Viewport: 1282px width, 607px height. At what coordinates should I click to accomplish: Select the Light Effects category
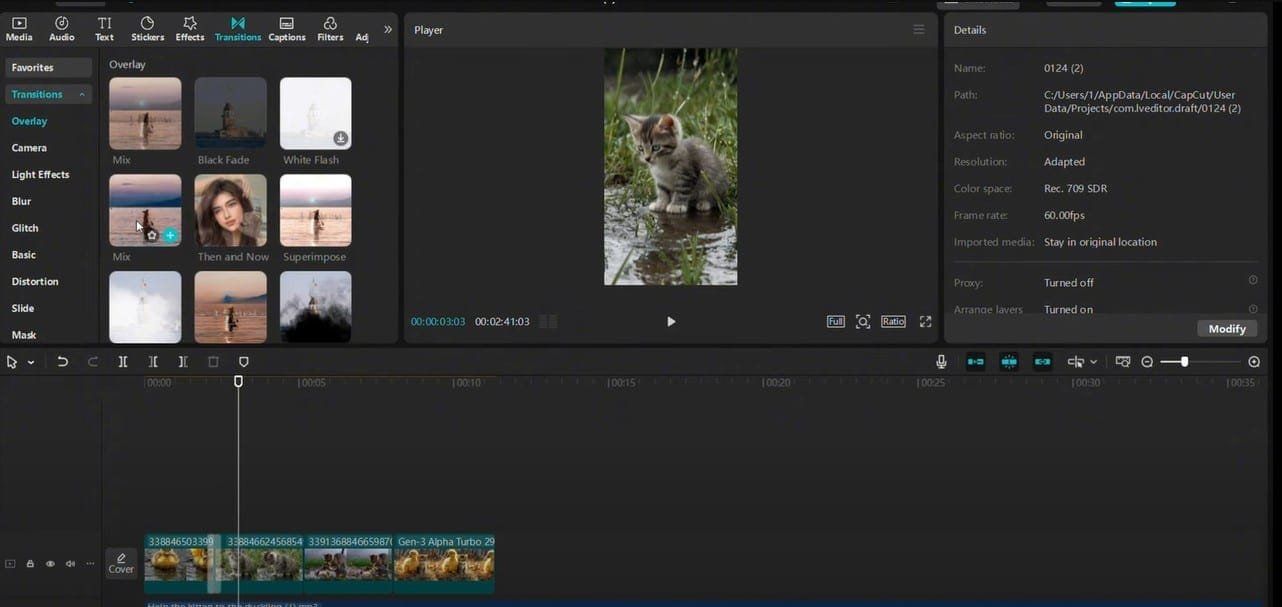[40, 175]
